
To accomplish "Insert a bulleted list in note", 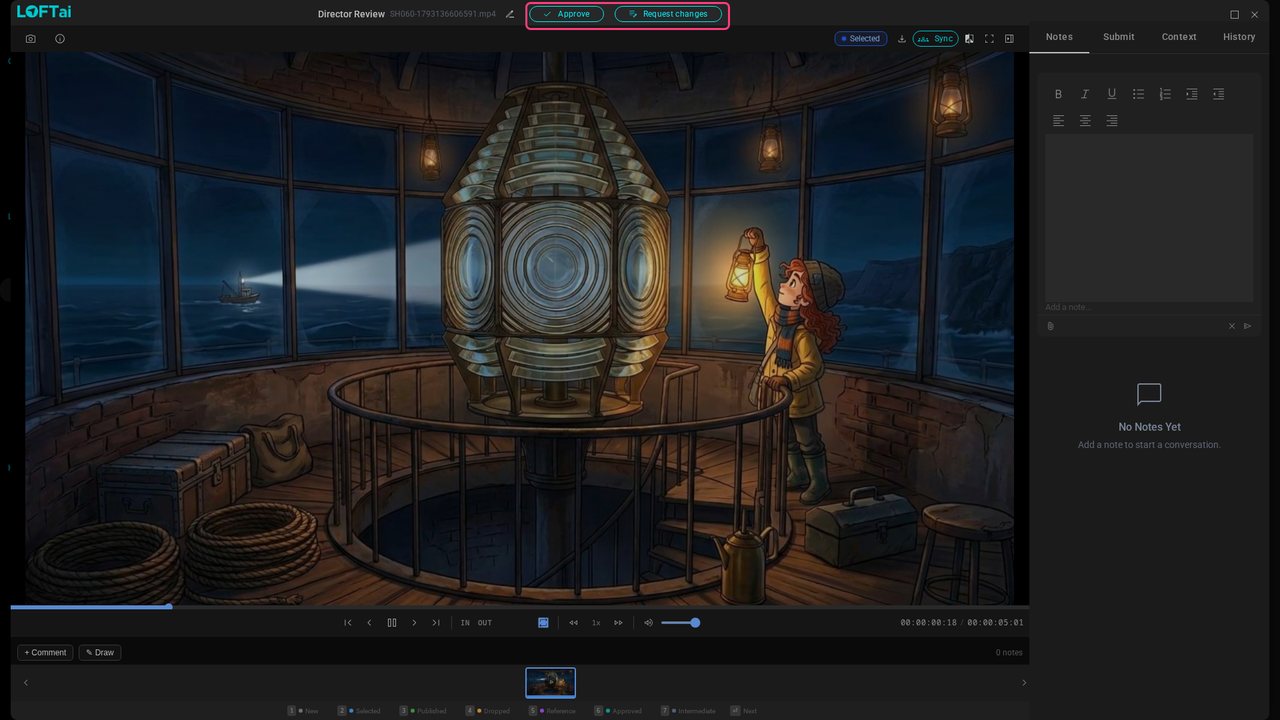I will (1138, 94).
